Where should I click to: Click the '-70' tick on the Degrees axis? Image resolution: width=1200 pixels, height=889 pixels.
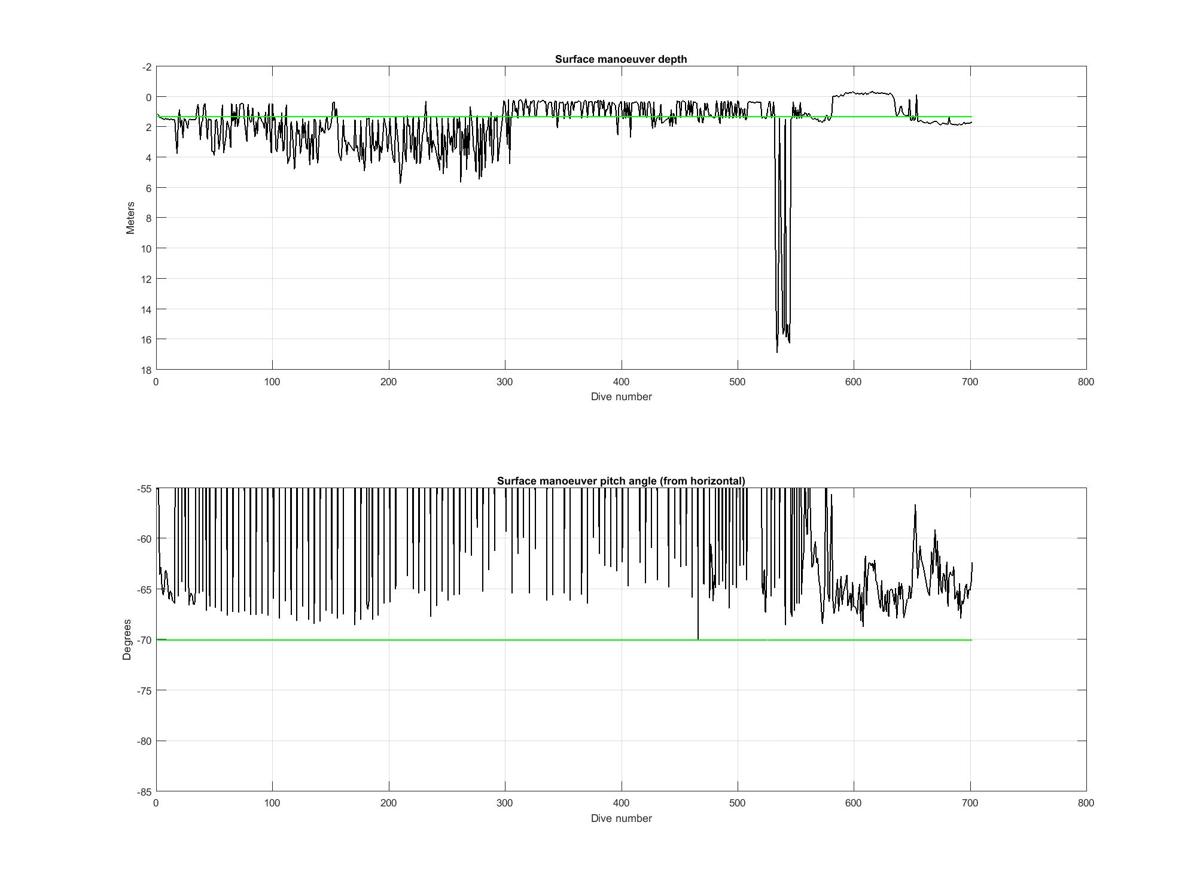pyautogui.click(x=144, y=640)
